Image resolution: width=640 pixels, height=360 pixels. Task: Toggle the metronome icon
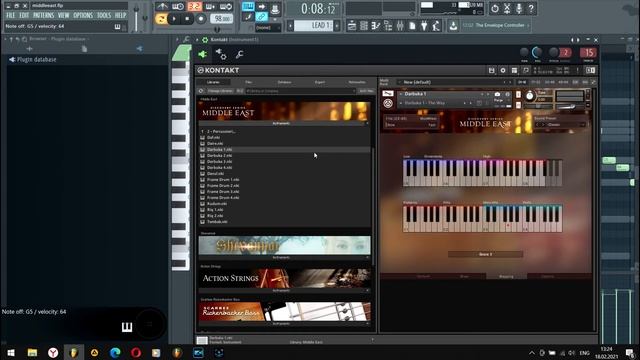pyautogui.click(x=162, y=7)
